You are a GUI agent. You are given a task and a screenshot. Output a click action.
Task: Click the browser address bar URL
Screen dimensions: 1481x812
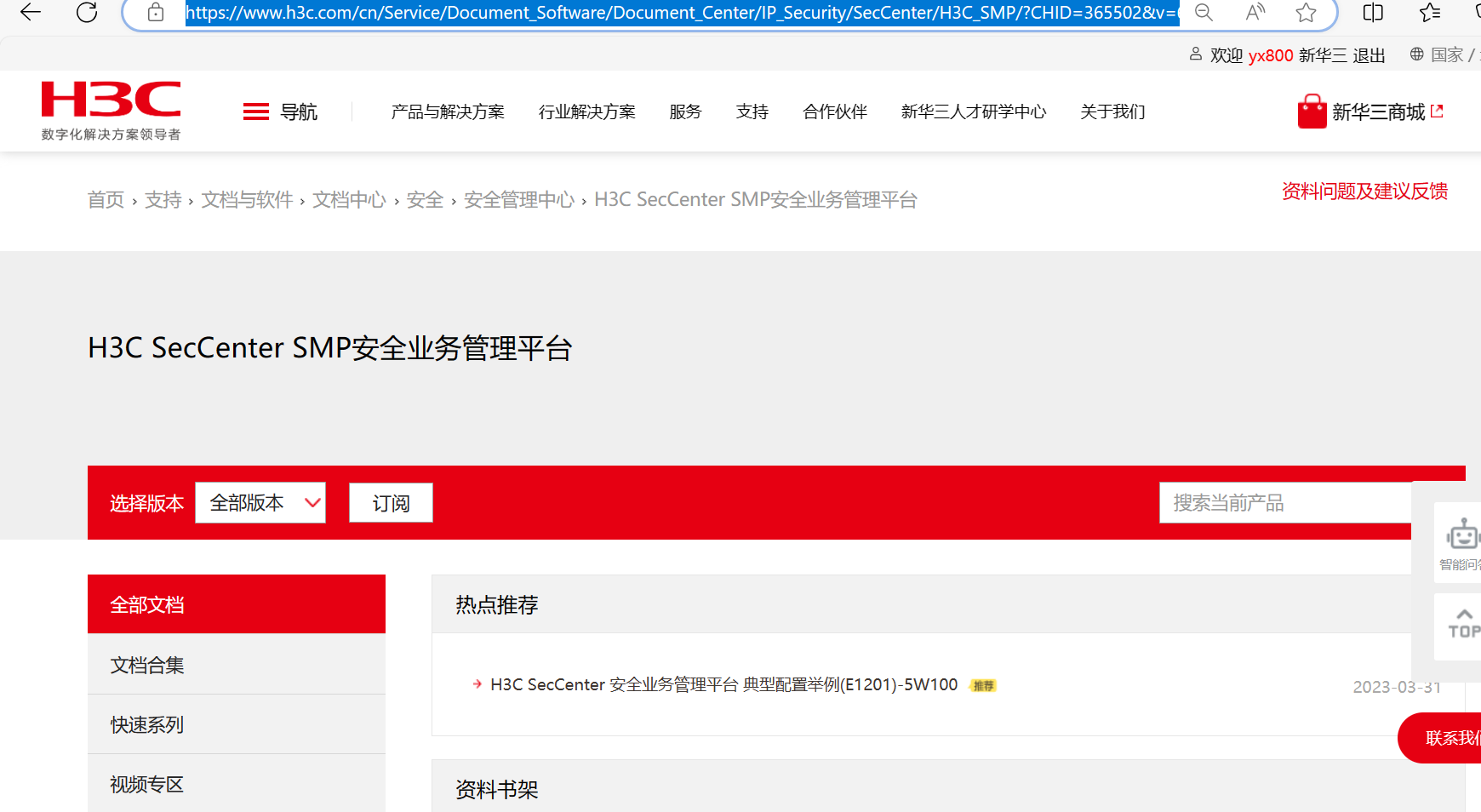[682, 12]
